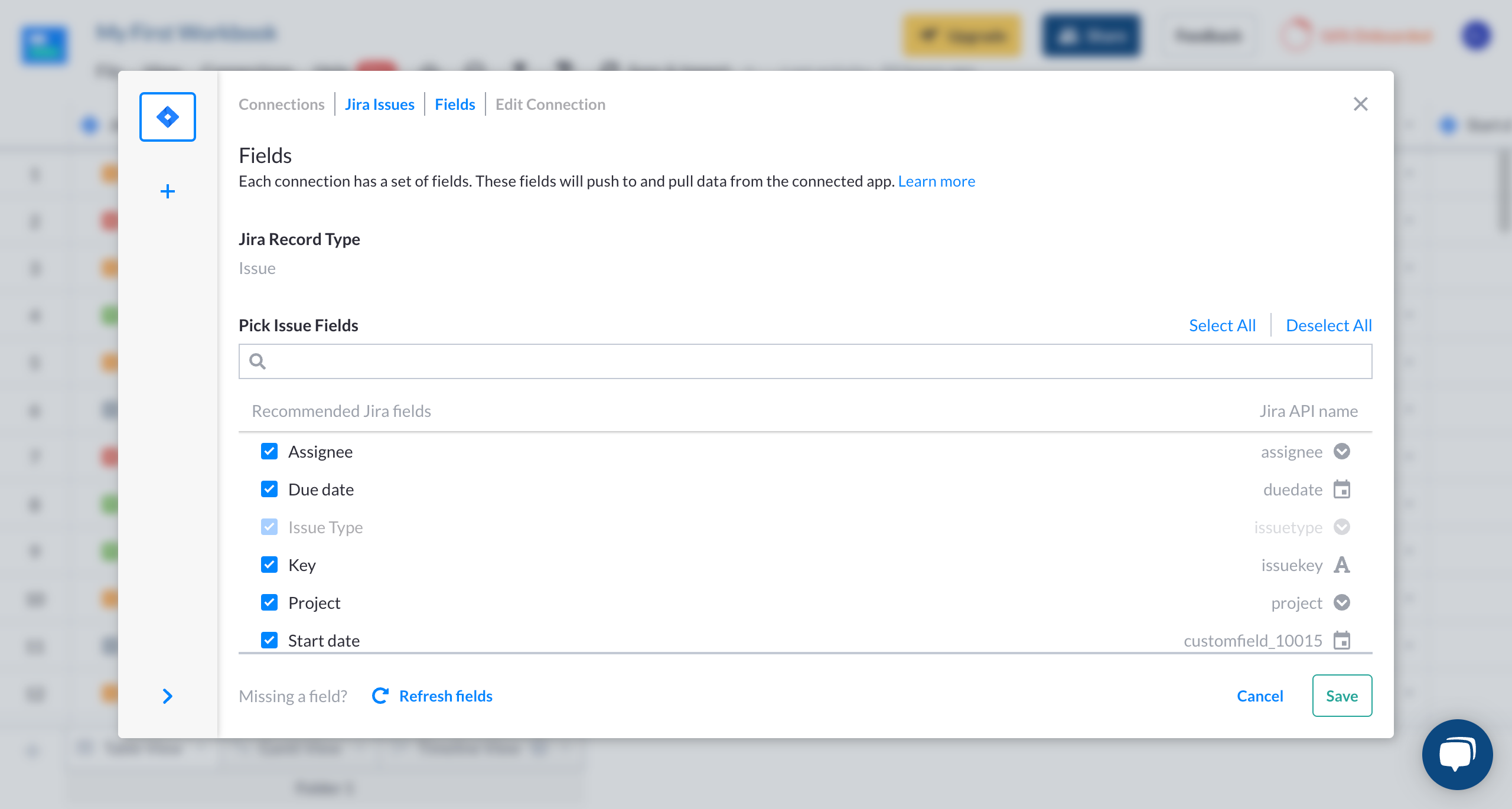This screenshot has height=809, width=1512.
Task: Click the Key text type icon
Action: 1342,565
